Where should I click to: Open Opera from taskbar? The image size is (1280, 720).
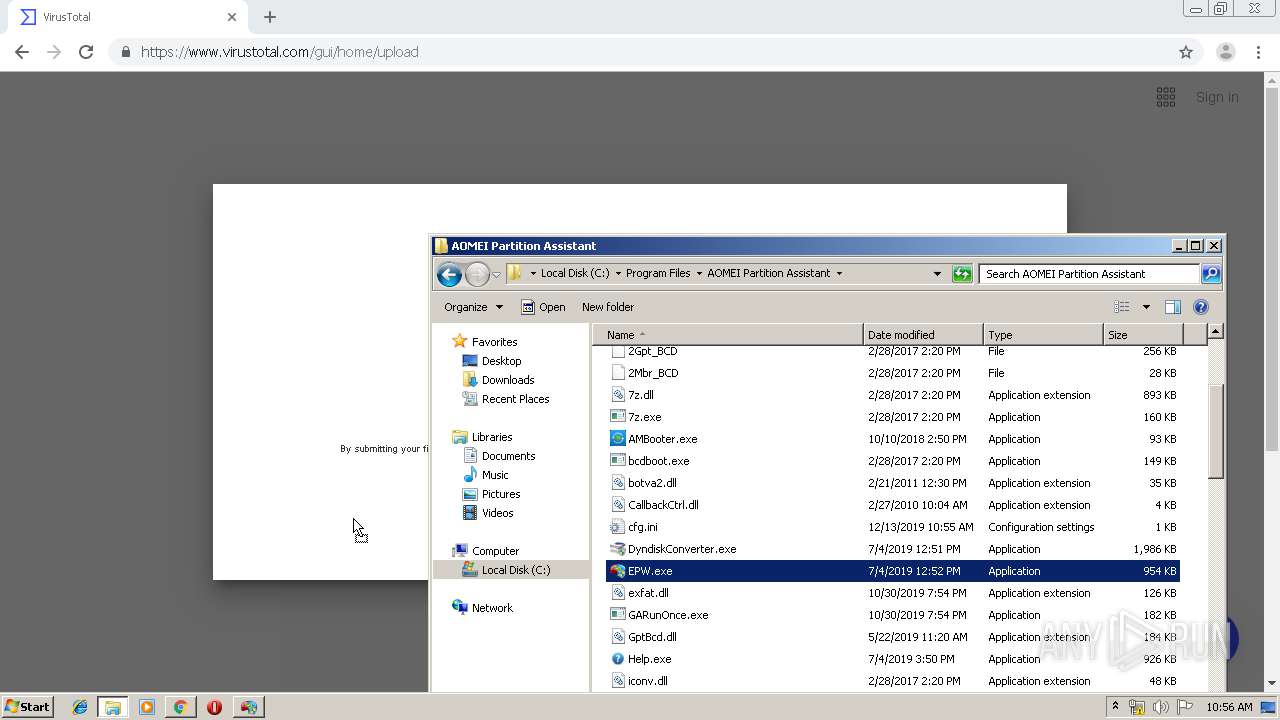(x=214, y=707)
